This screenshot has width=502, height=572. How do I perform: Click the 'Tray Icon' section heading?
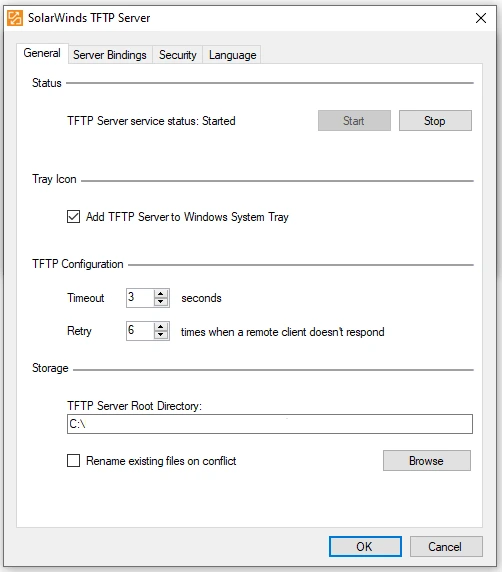(x=54, y=179)
